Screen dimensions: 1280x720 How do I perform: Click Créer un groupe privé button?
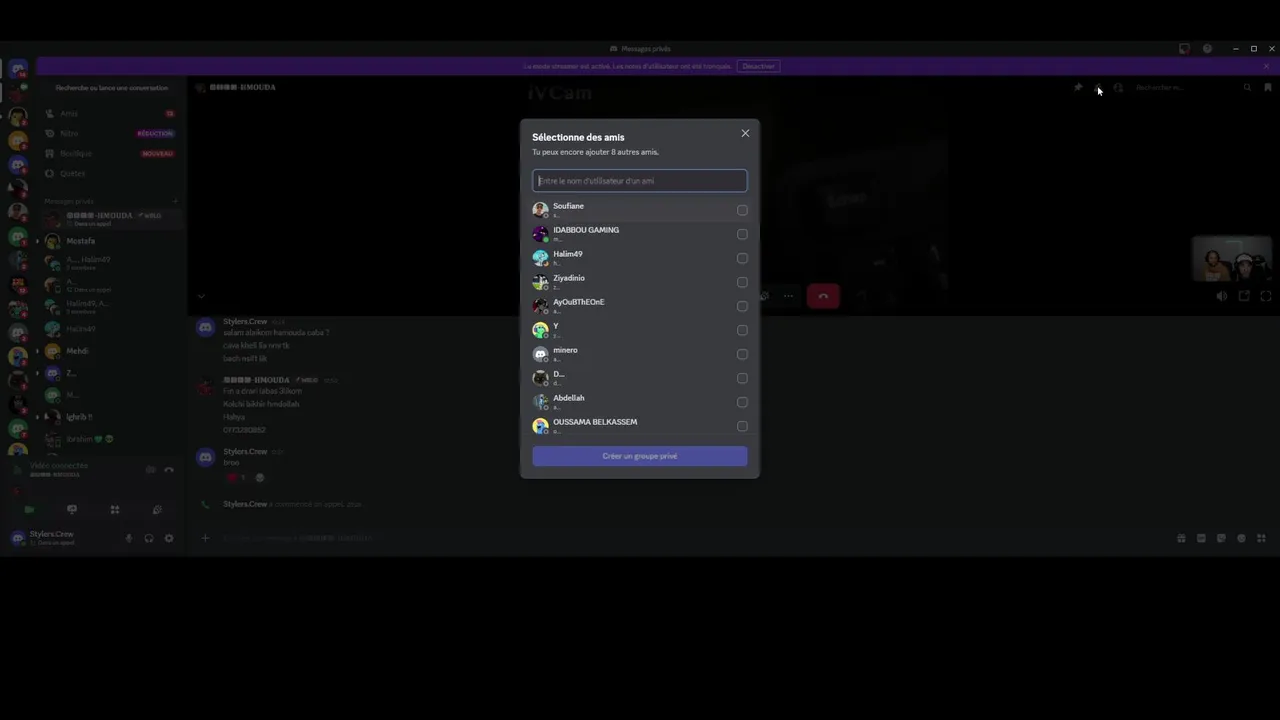[640, 456]
